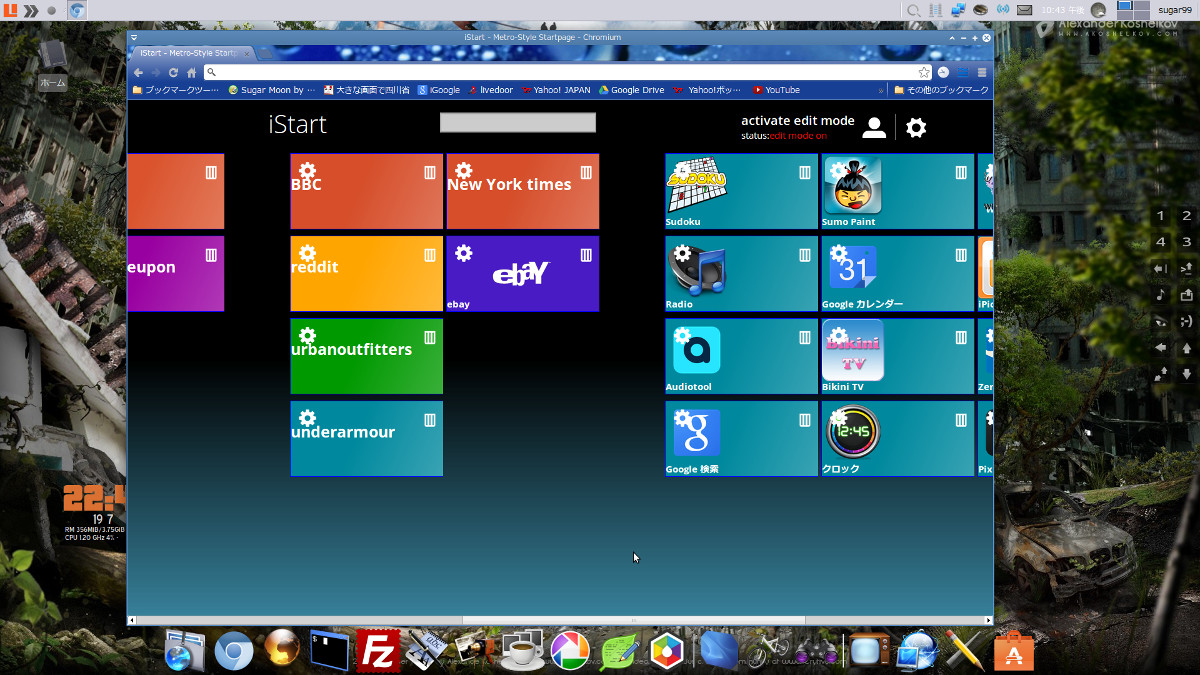This screenshot has width=1200, height=675.
Task: Show hidden bookmarks via » chevron
Action: click(x=880, y=90)
